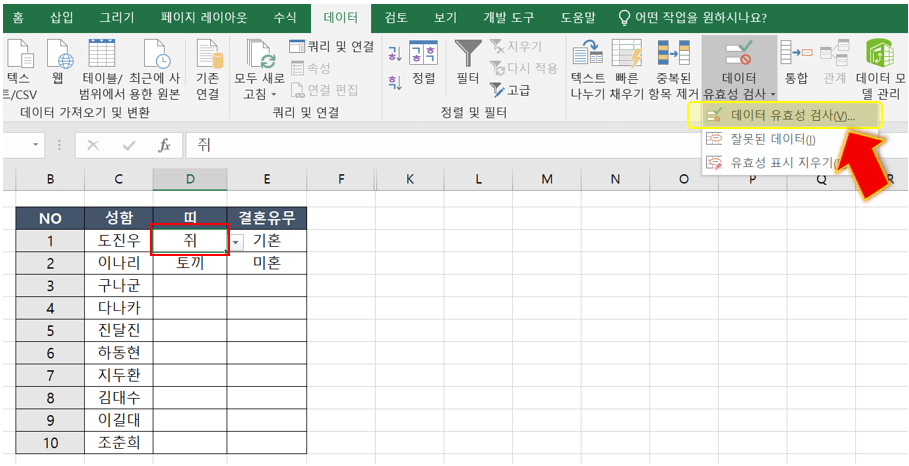Click the 모두 새로 고침 icon
This screenshot has height=466, width=909.
coord(259,55)
